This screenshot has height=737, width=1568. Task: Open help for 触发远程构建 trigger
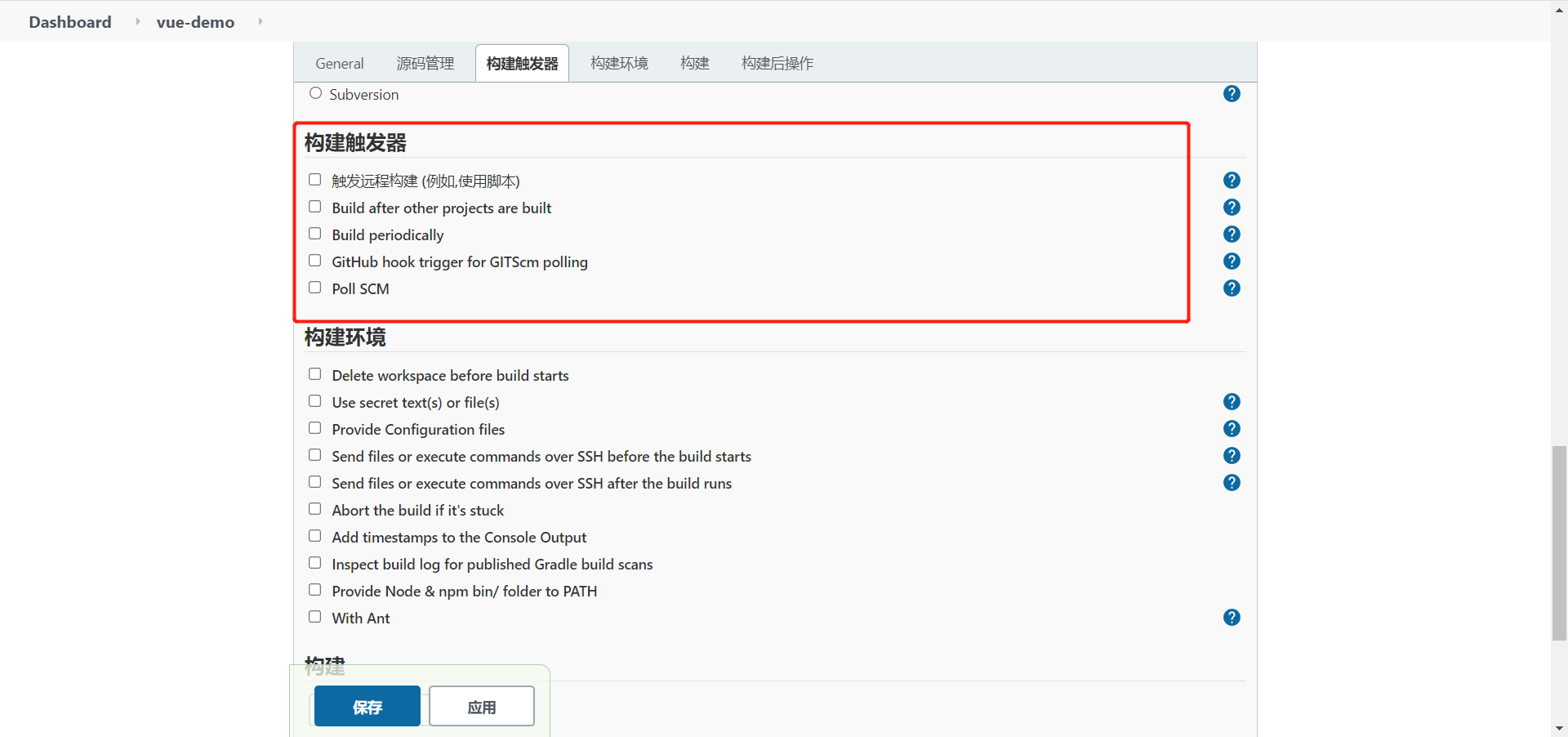[x=1232, y=181]
